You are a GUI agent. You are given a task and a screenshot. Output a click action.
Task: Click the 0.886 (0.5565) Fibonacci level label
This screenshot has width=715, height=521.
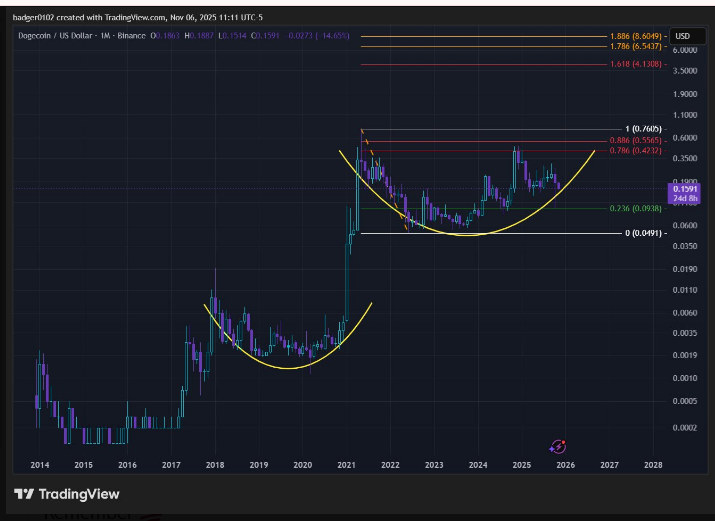click(634, 141)
